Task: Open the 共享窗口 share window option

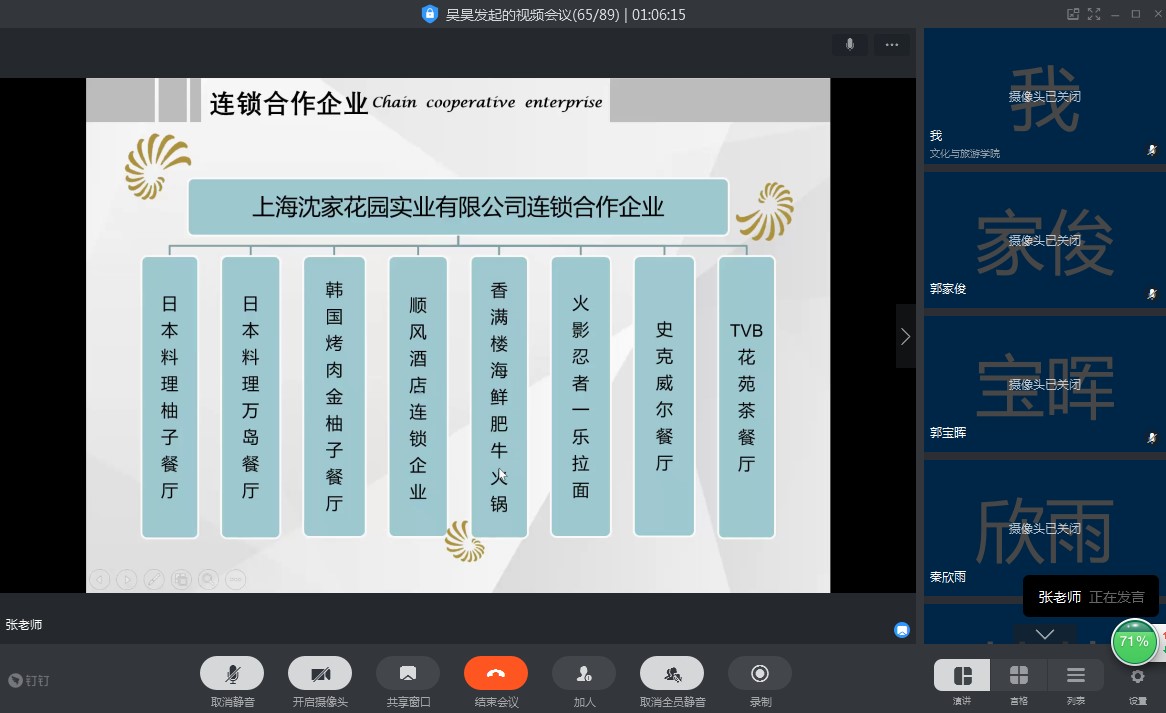Action: tap(408, 674)
